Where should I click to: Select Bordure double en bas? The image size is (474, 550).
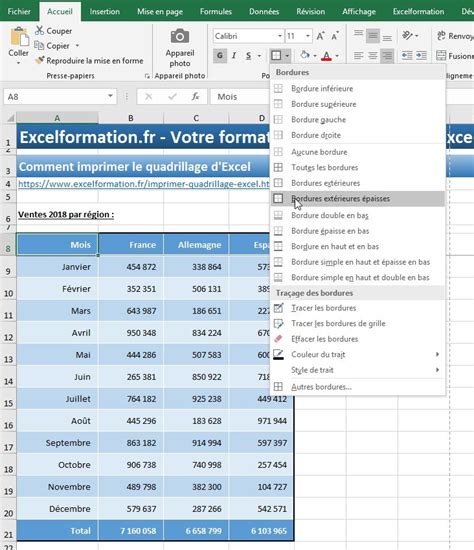(x=358, y=215)
